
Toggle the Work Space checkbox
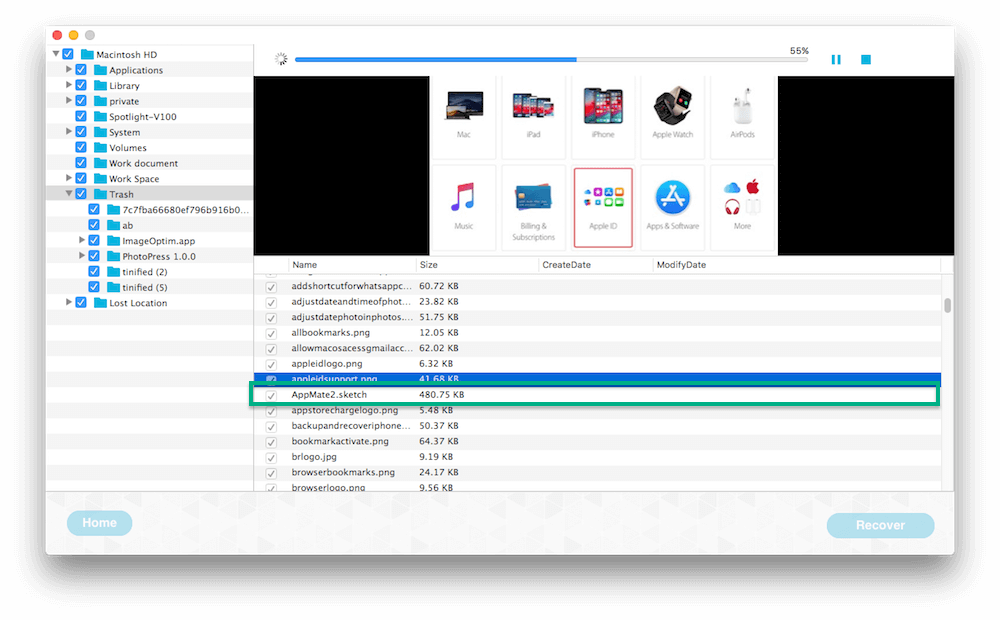[81, 178]
